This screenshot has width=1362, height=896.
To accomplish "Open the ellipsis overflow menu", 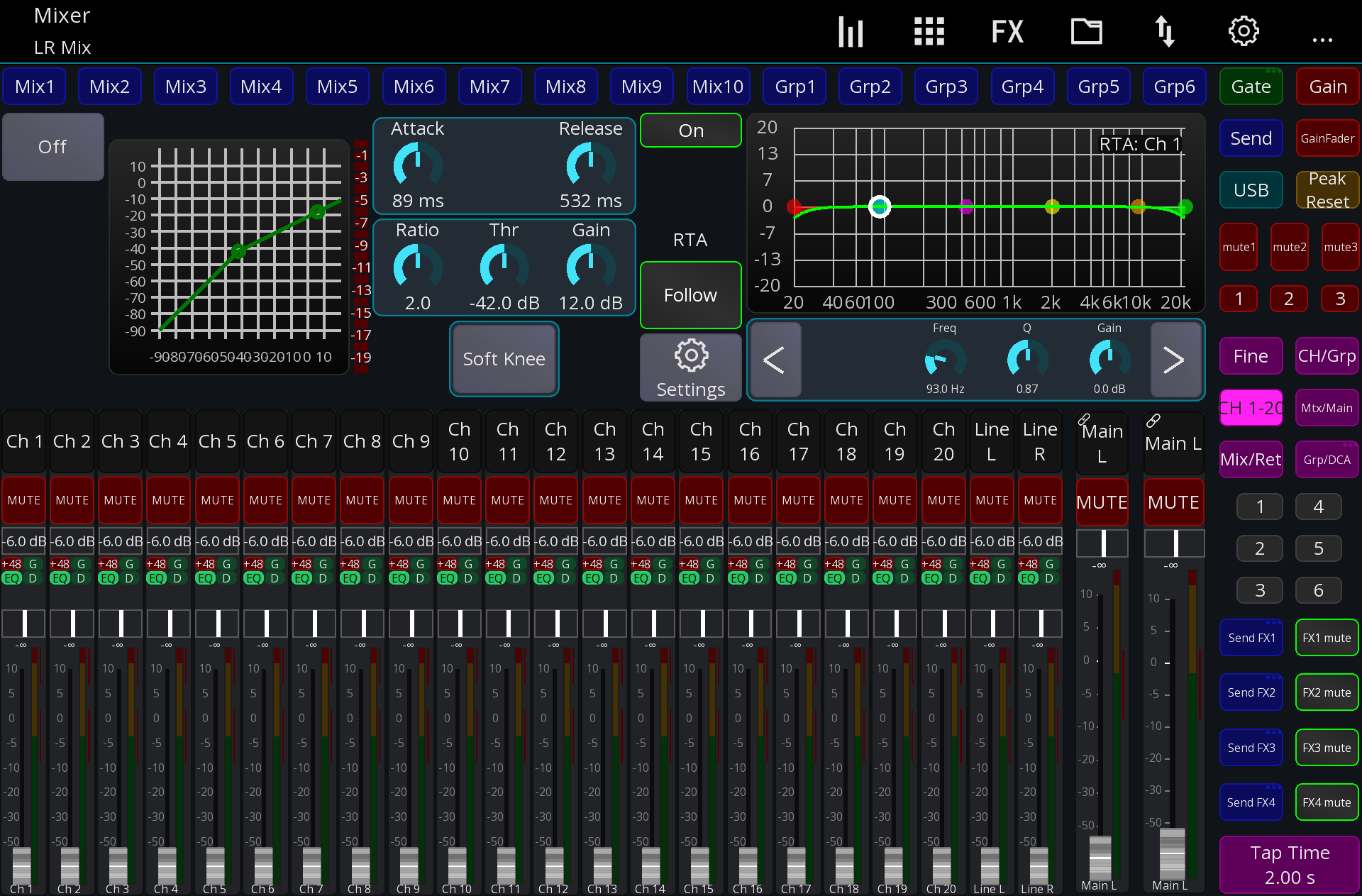I will [x=1322, y=40].
